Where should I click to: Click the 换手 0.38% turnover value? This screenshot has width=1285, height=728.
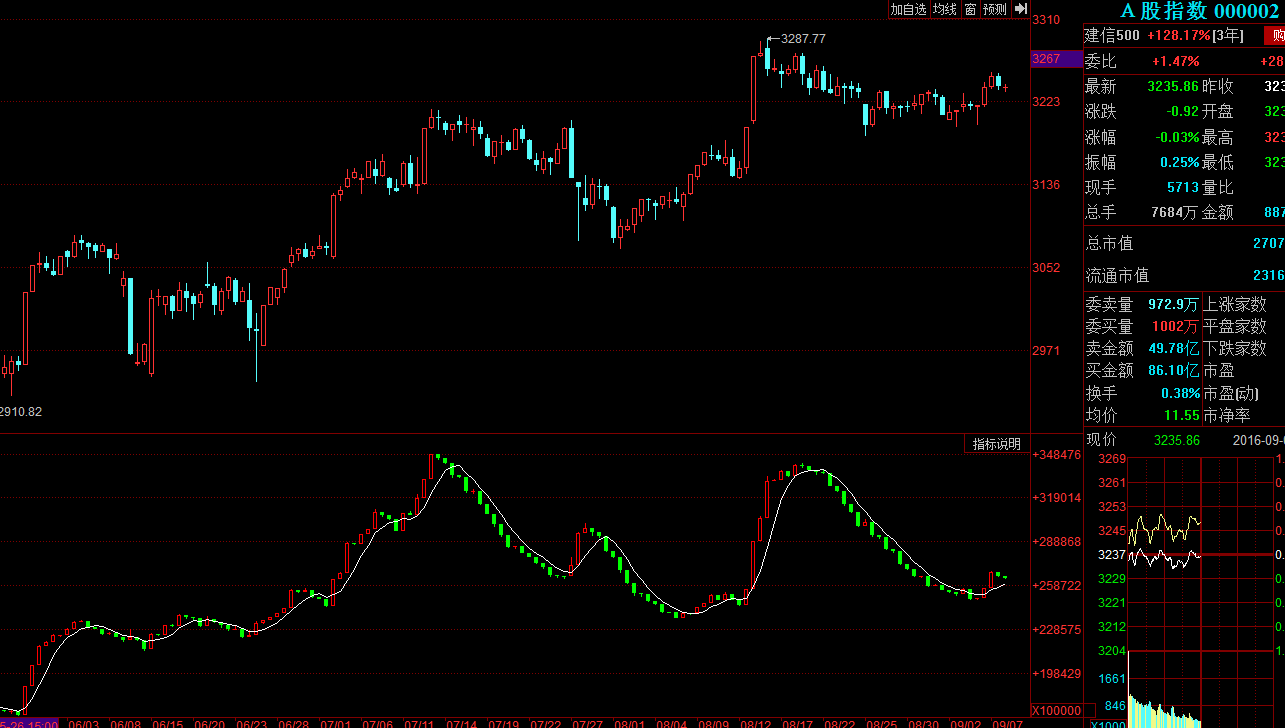[x=1180, y=393]
